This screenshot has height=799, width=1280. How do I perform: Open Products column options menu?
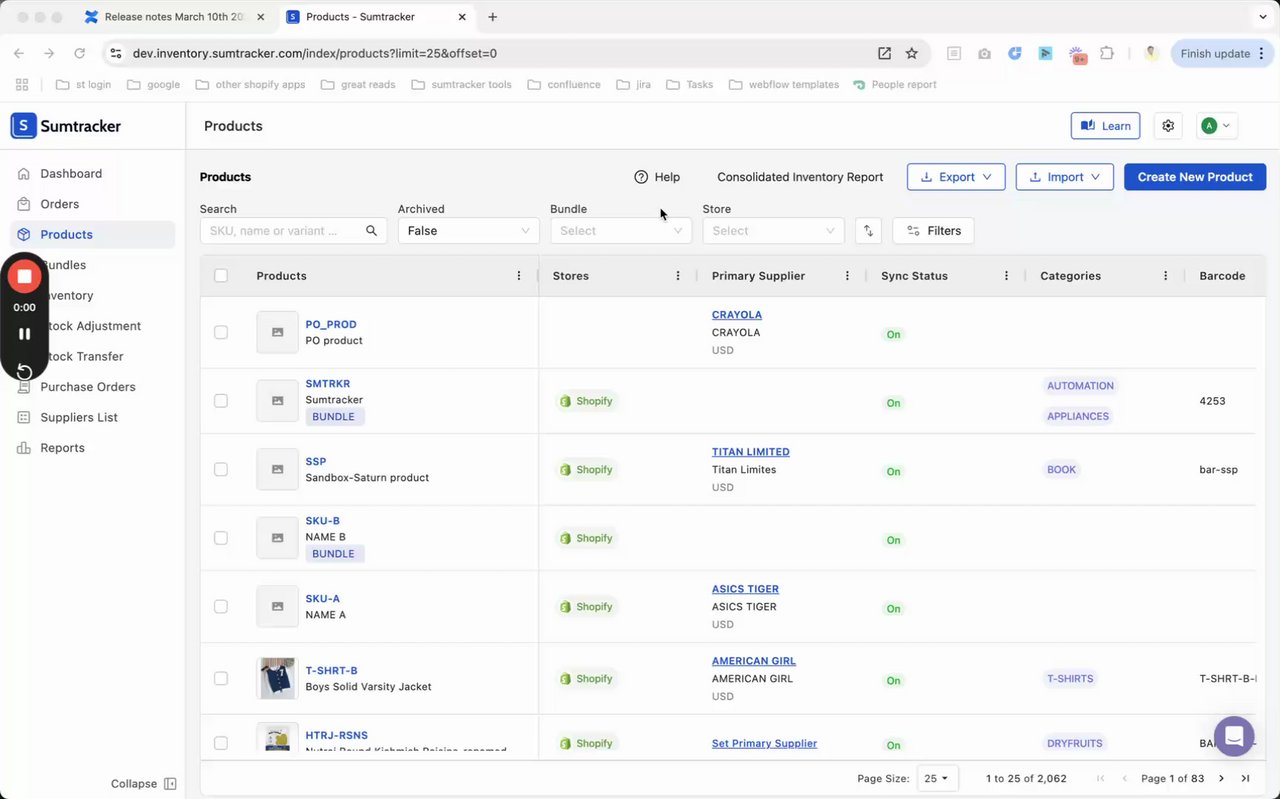coord(518,276)
